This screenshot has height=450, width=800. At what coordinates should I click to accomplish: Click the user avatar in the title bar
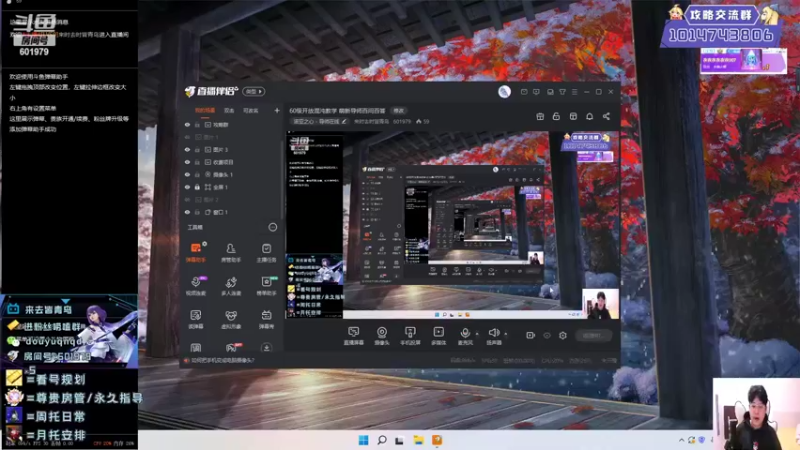(504, 91)
